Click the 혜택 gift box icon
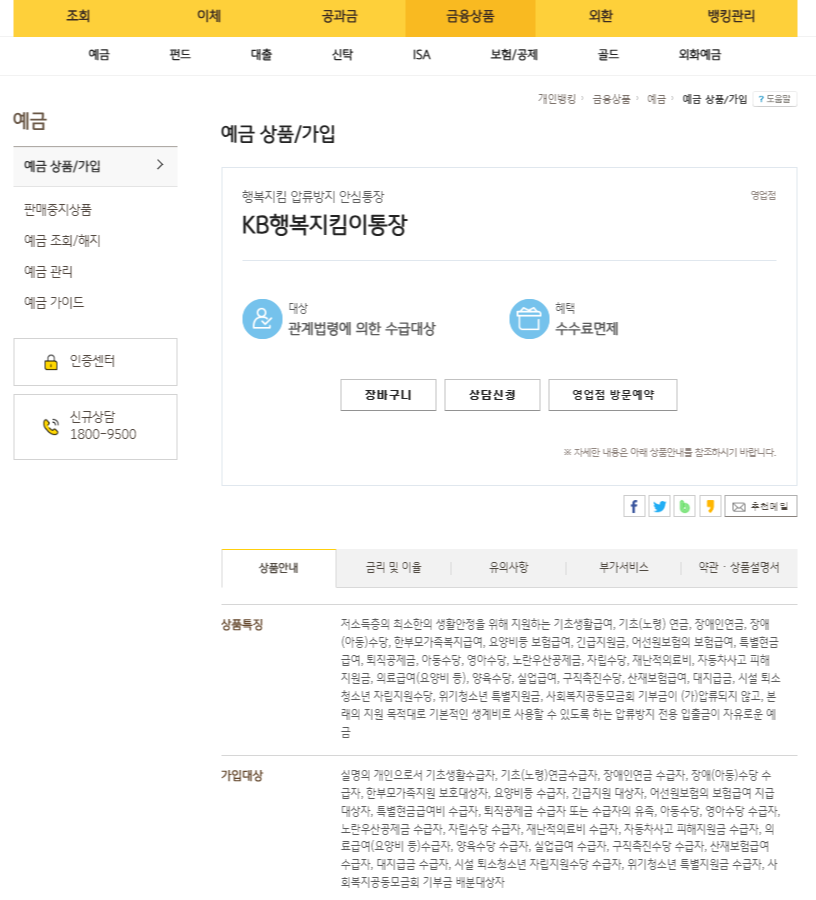 pos(529,319)
